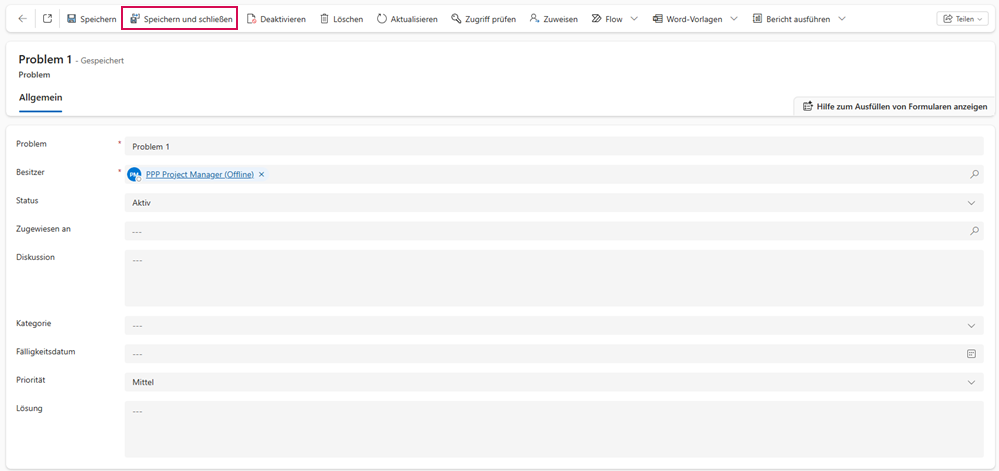The width and height of the screenshot is (999, 471).
Task: Expand Word-Vorlagen dropdown arrow
Action: (733, 19)
